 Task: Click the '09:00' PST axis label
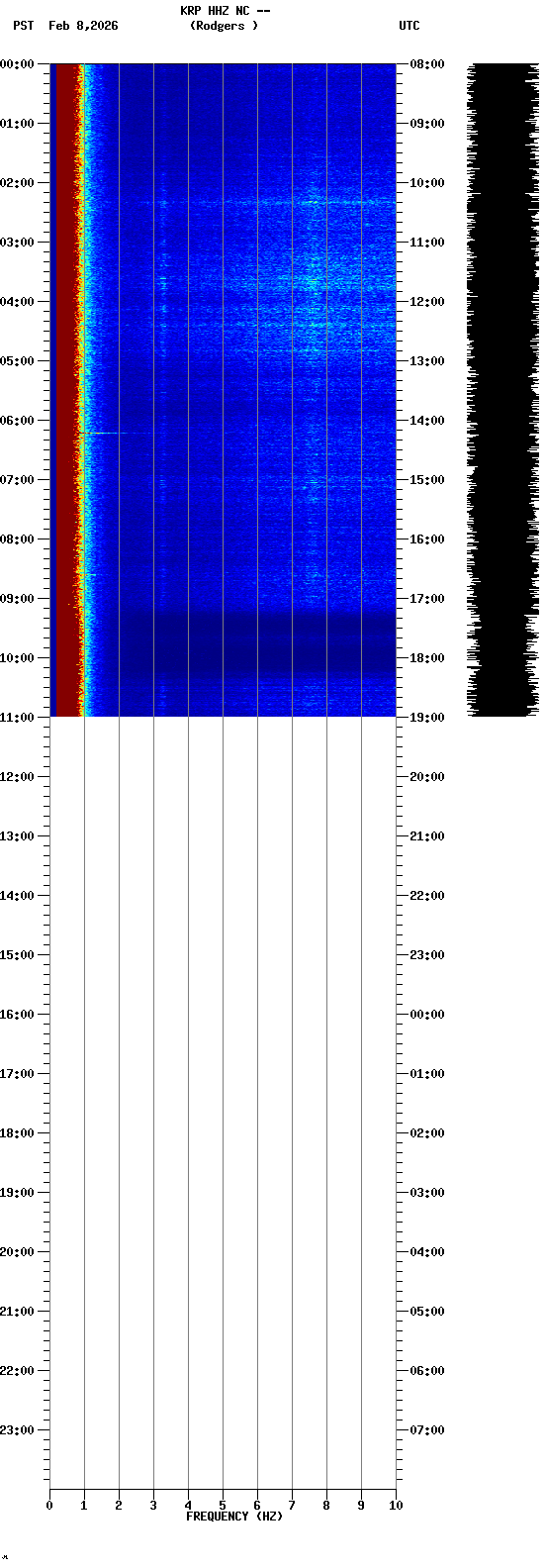17,599
